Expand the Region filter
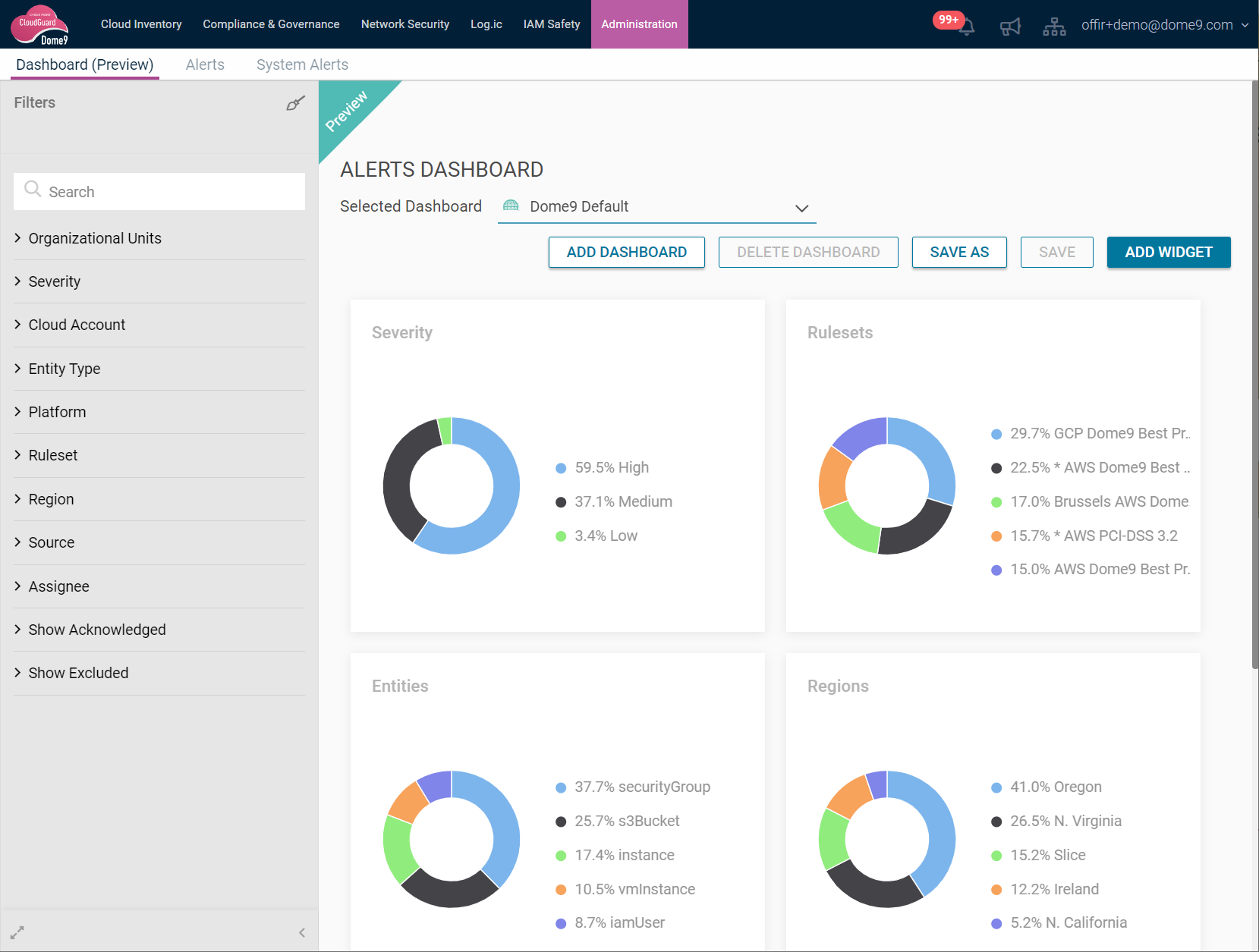This screenshot has width=1259, height=952. pos(159,499)
